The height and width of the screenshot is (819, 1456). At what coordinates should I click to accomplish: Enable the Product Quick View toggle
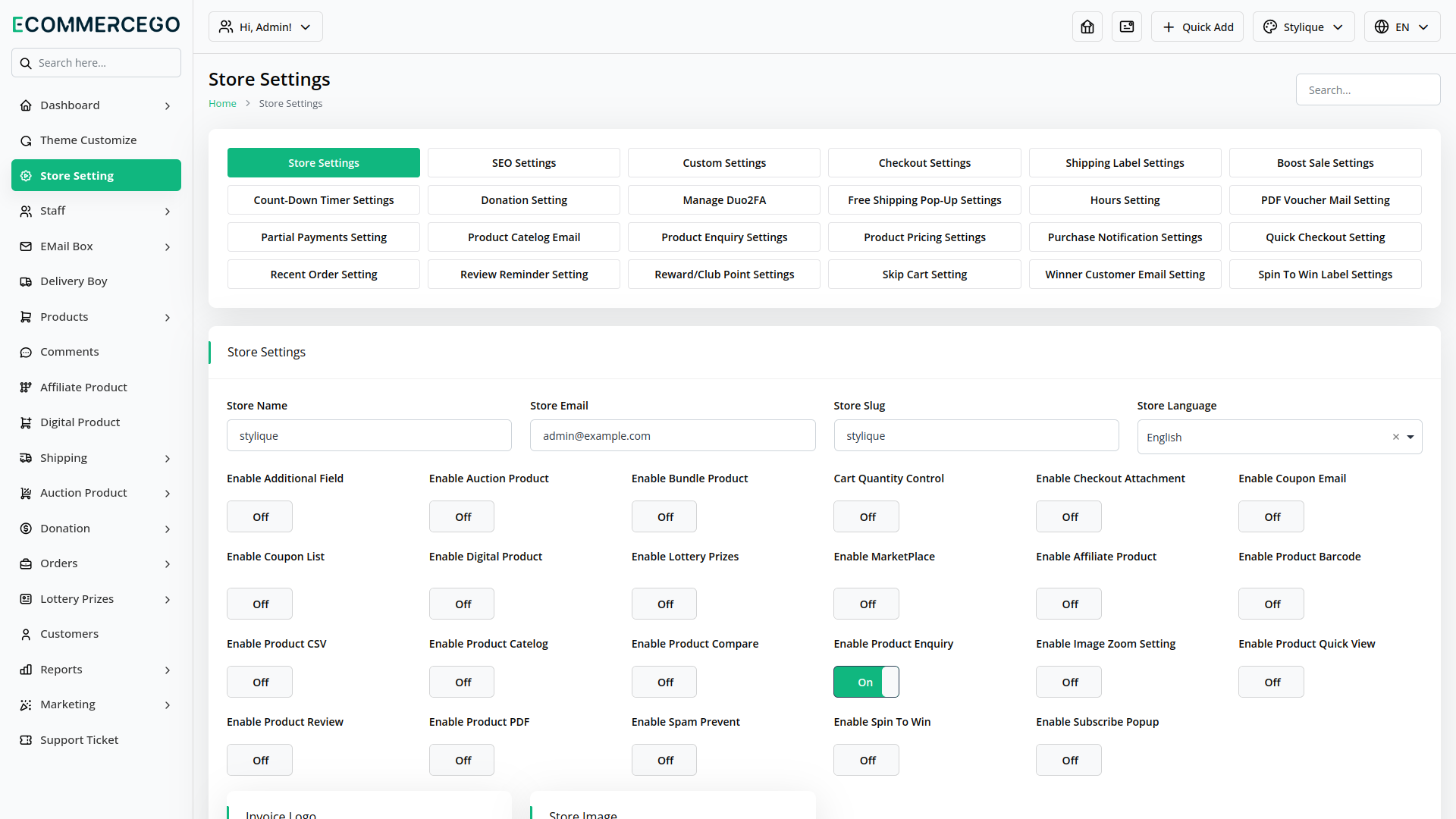click(x=1271, y=682)
